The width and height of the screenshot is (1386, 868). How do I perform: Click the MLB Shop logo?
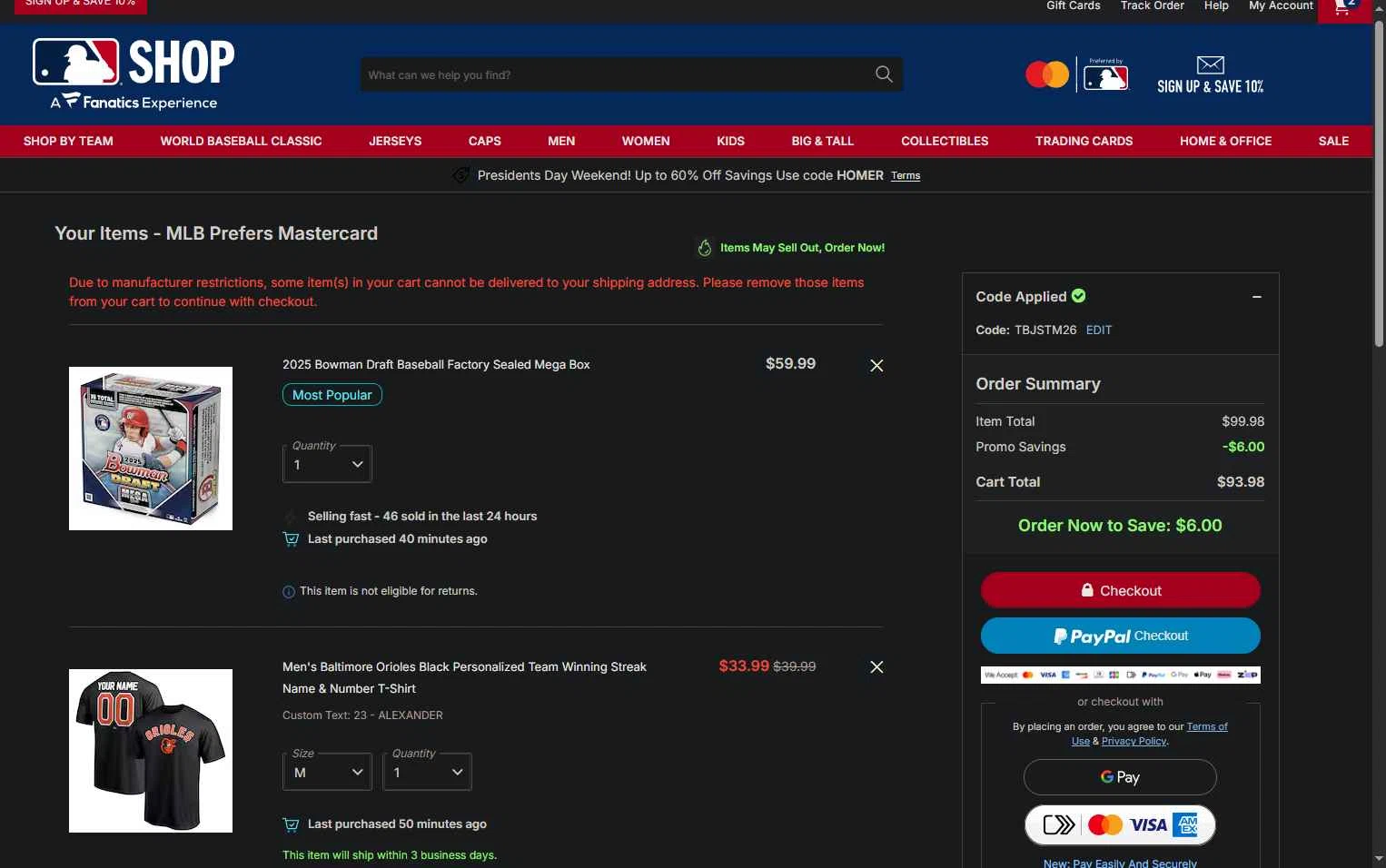click(134, 74)
